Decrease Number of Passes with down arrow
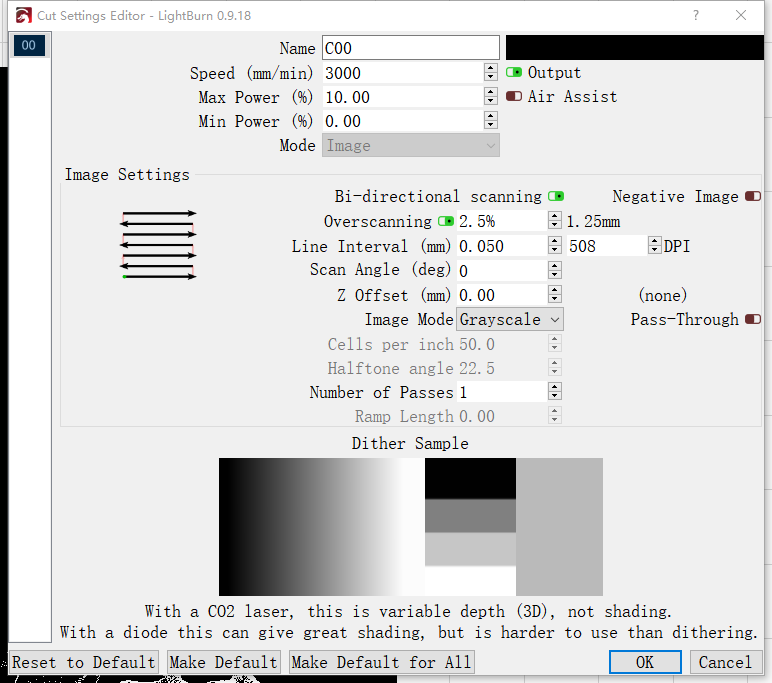772x683 pixels. click(555, 397)
